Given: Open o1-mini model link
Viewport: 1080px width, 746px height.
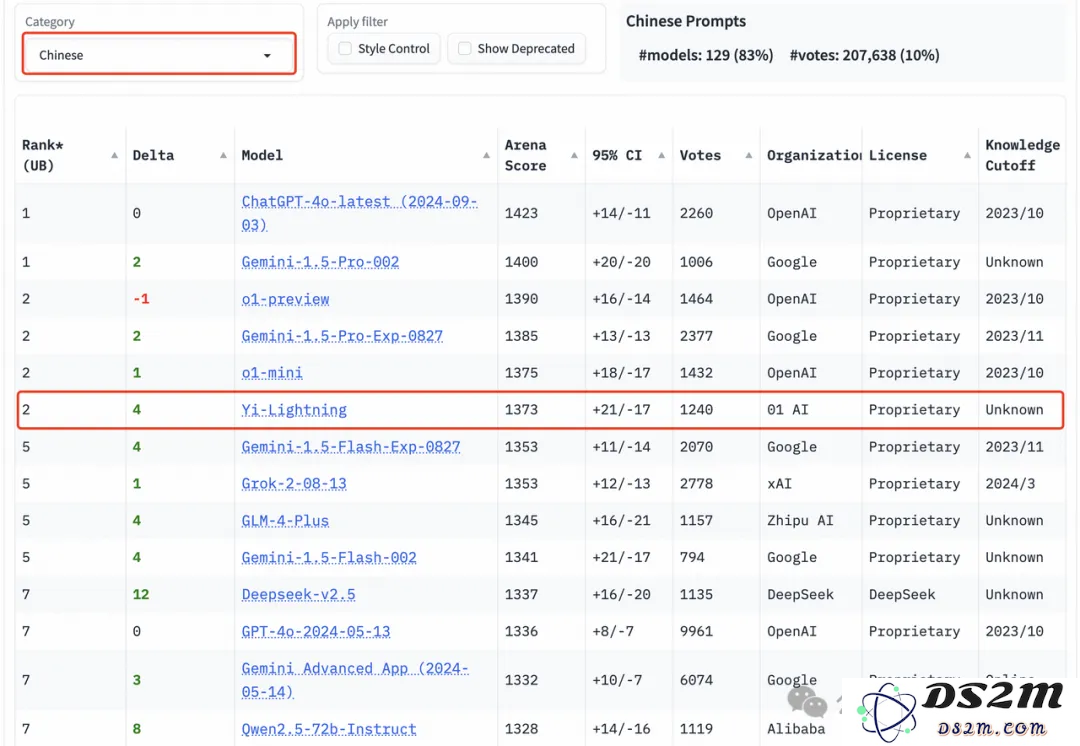Looking at the screenshot, I should coord(272,373).
